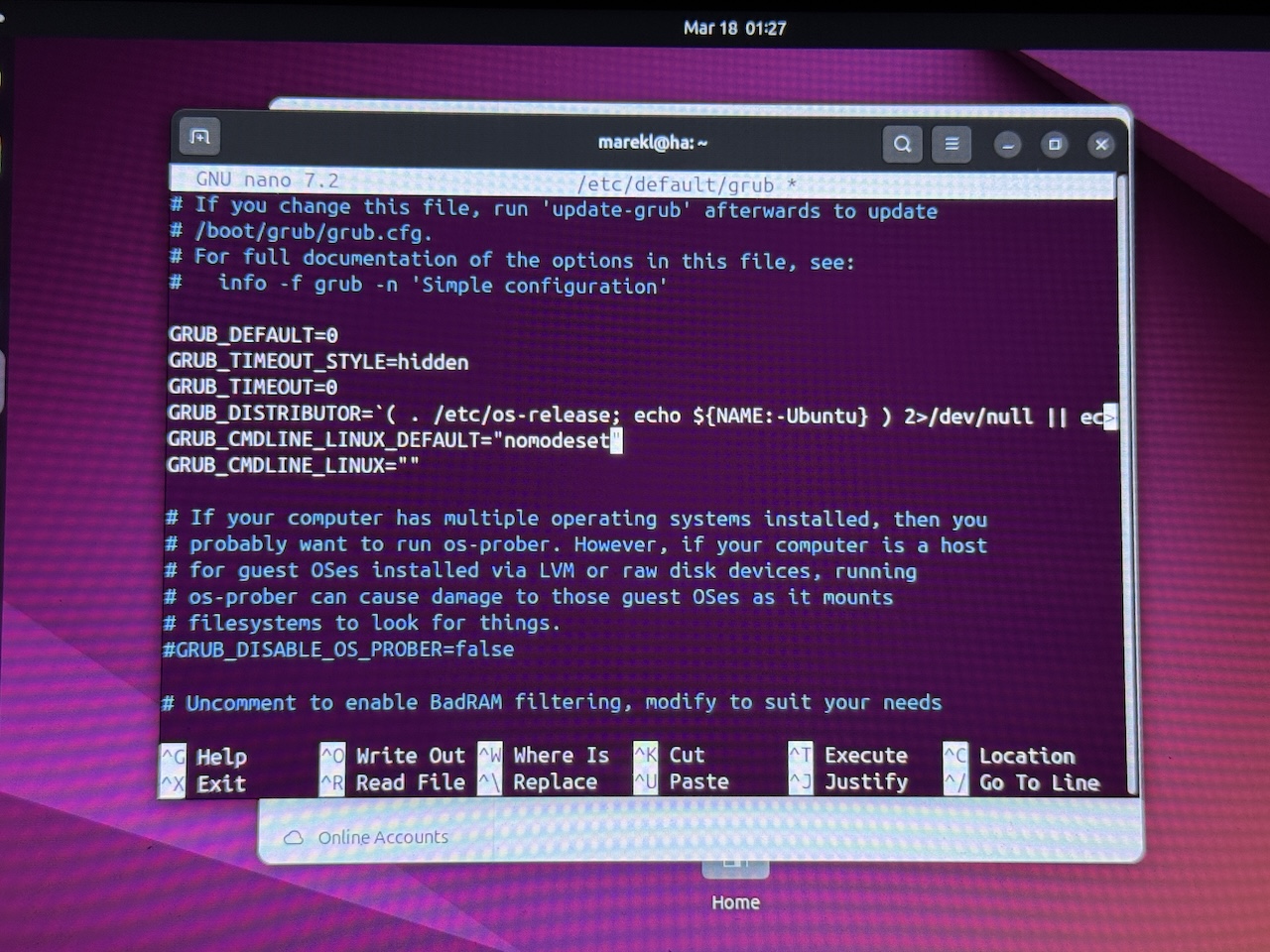Minimize the terminal window
This screenshot has width=1270, height=952.
pyautogui.click(x=1008, y=145)
